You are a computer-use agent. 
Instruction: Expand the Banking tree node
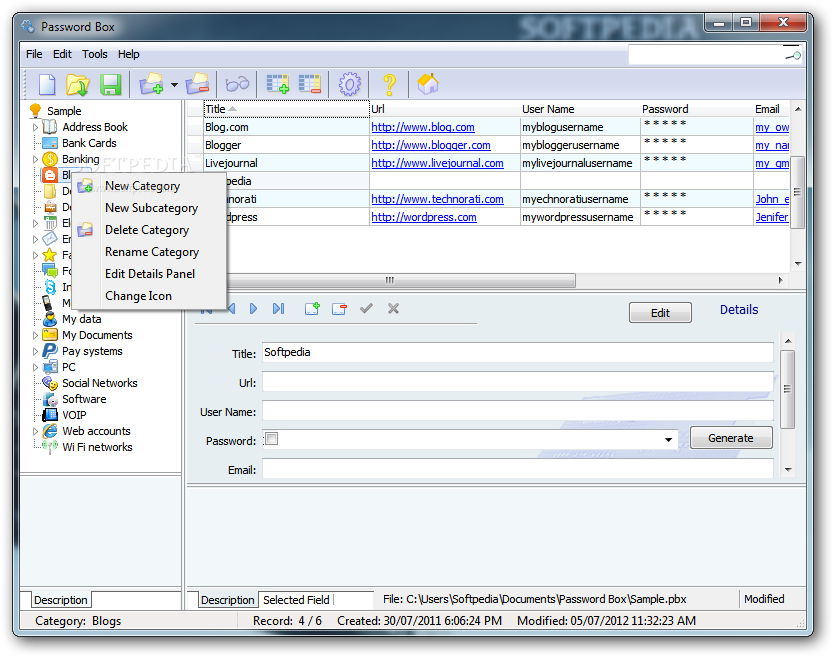[x=35, y=160]
